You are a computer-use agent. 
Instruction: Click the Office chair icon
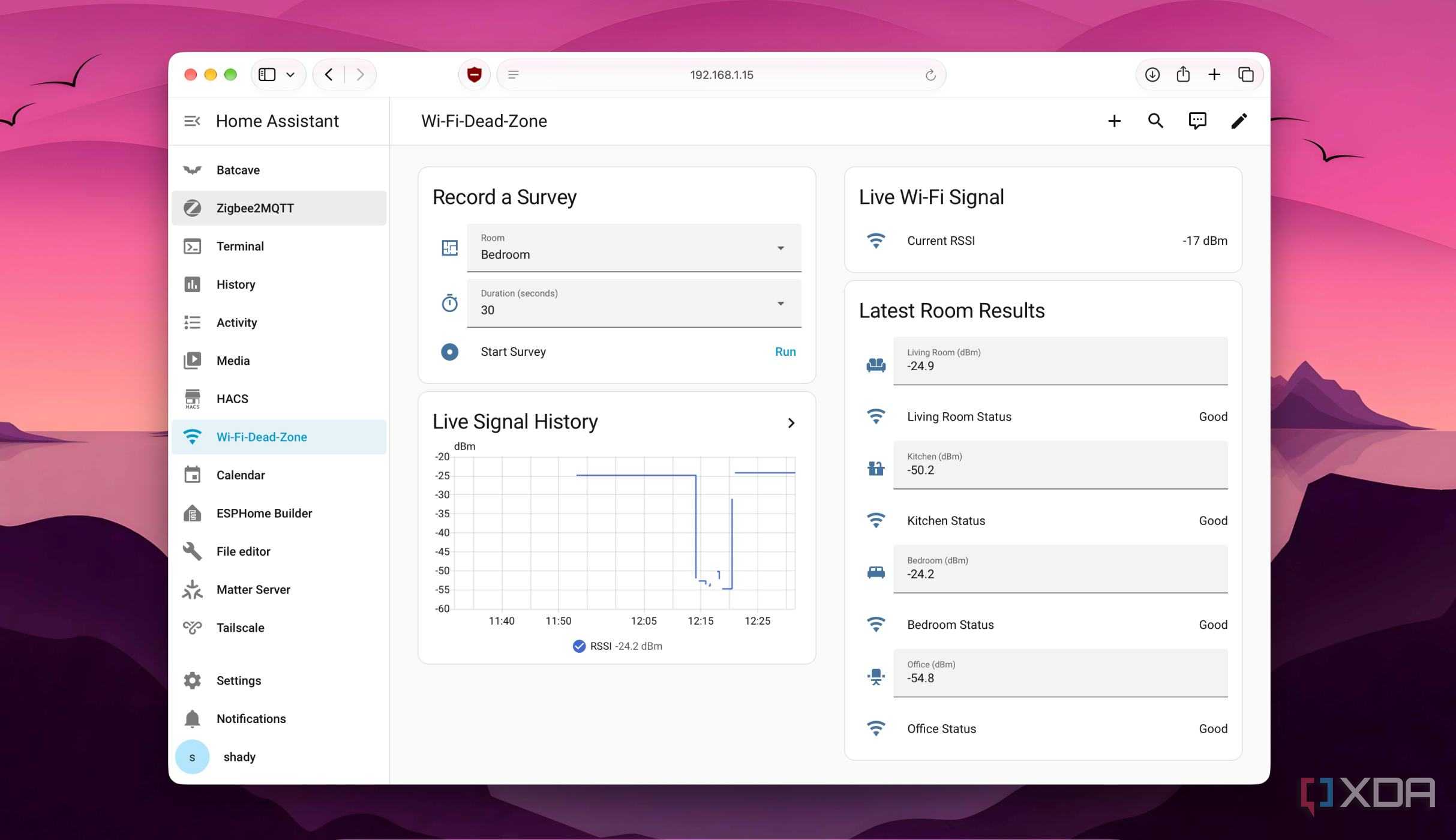click(x=876, y=677)
